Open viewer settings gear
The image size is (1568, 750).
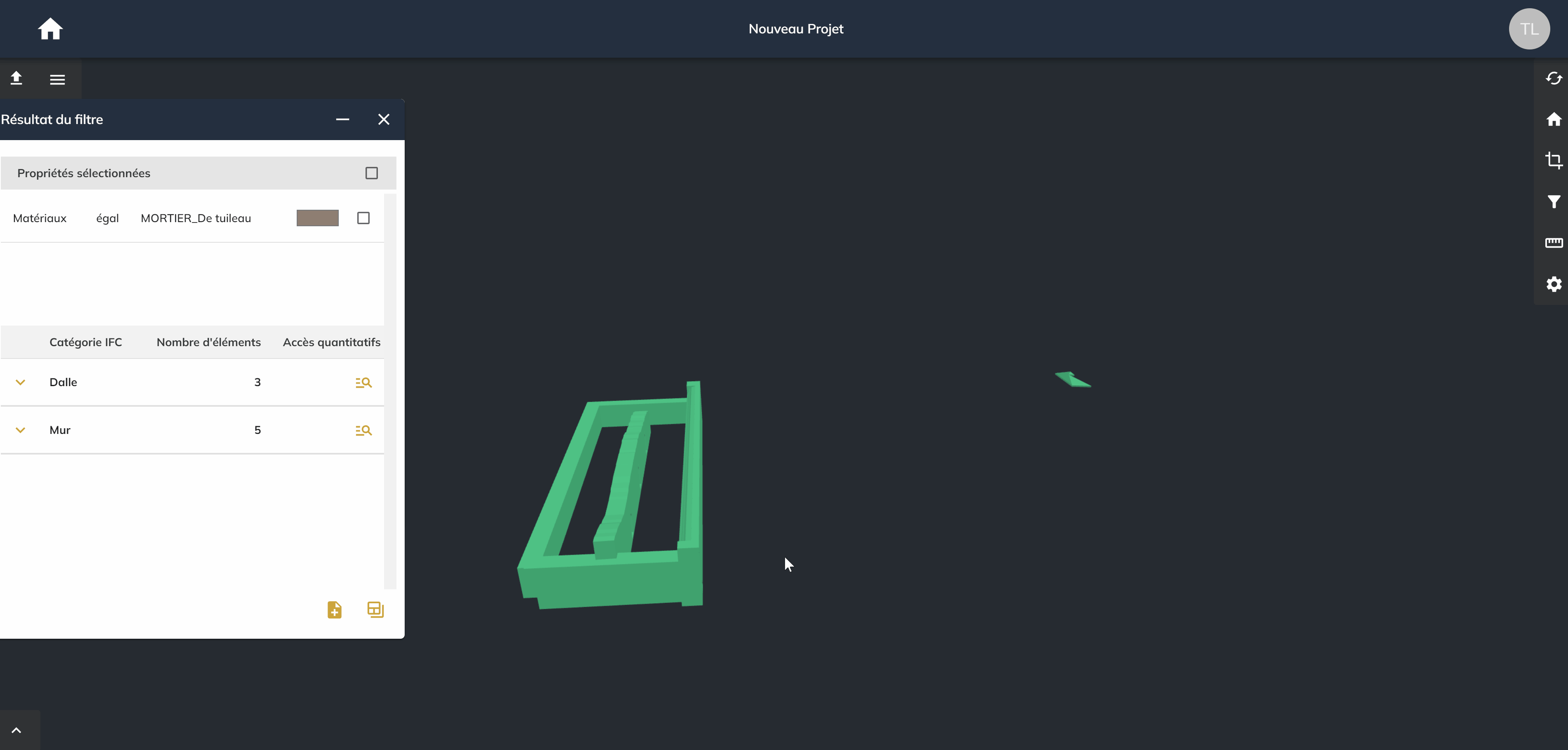pyautogui.click(x=1554, y=284)
